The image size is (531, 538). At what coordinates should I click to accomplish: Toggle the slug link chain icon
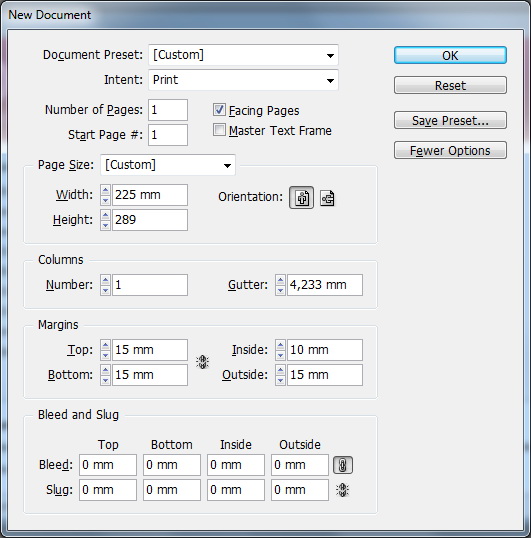[342, 490]
